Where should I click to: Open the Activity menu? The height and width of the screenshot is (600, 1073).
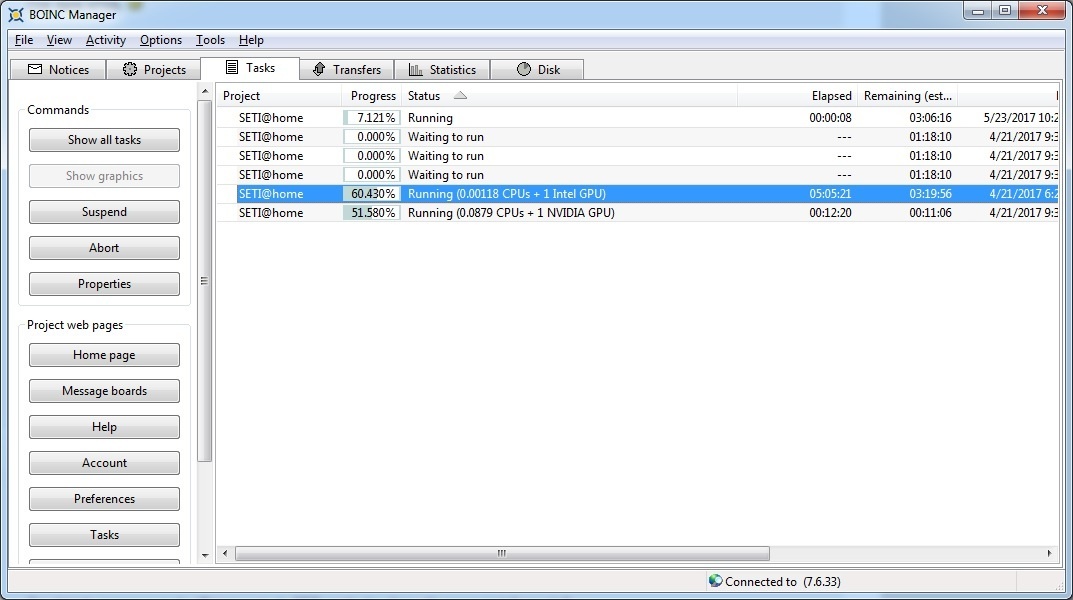click(x=105, y=40)
